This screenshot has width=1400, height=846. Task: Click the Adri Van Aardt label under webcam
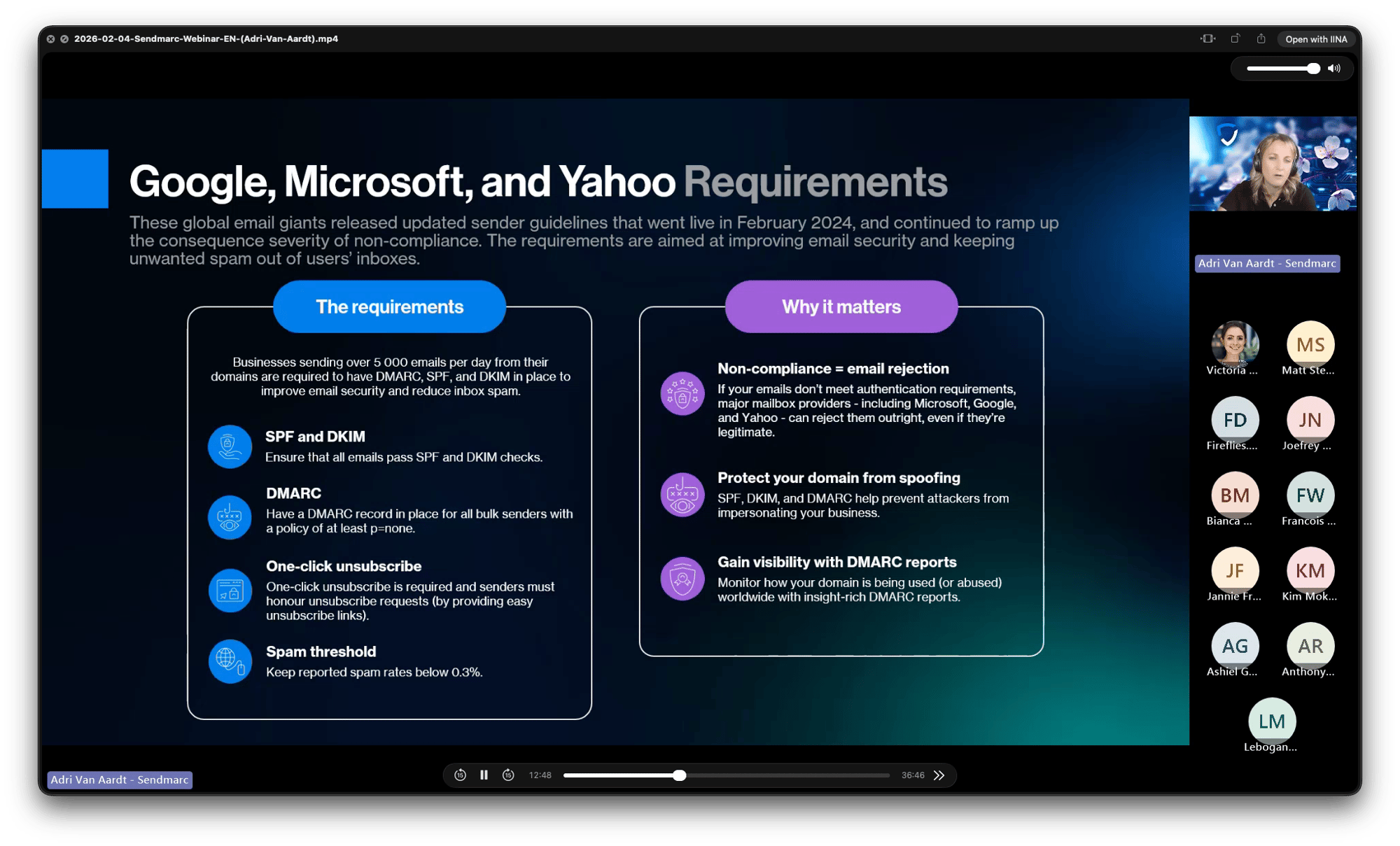tap(1267, 263)
